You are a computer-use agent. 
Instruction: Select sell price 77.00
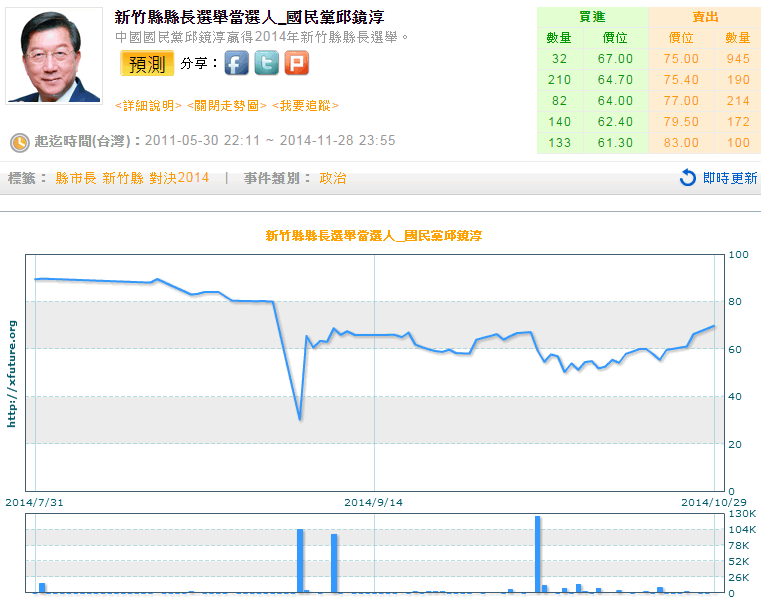pyautogui.click(x=681, y=100)
